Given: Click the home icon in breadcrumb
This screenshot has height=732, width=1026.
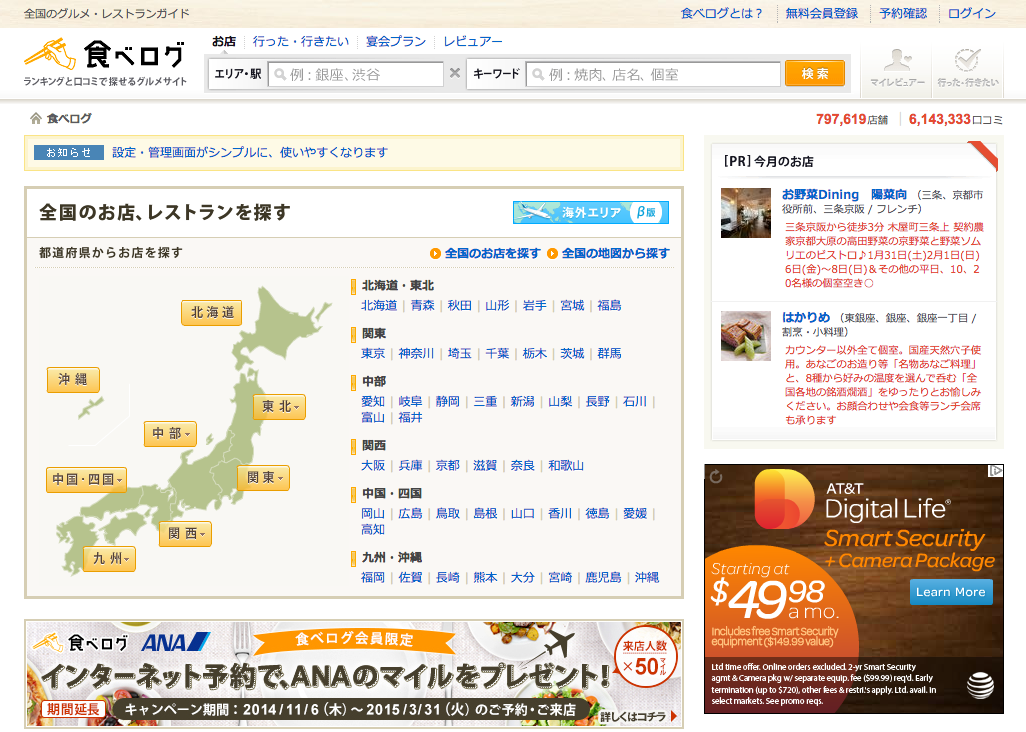Looking at the screenshot, I should click(x=36, y=119).
